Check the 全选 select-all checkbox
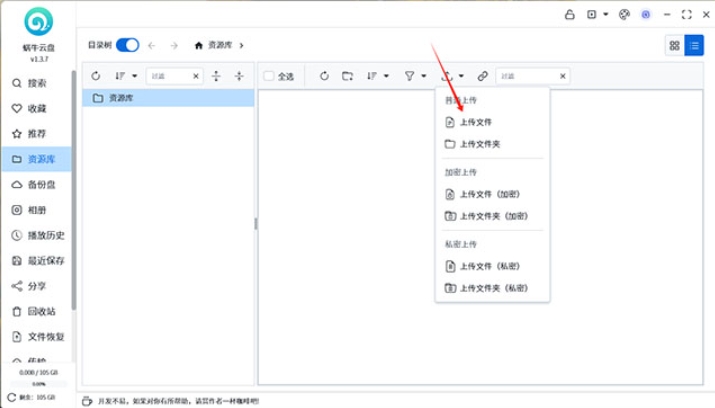Viewport: 715px width, 408px height. 269,76
